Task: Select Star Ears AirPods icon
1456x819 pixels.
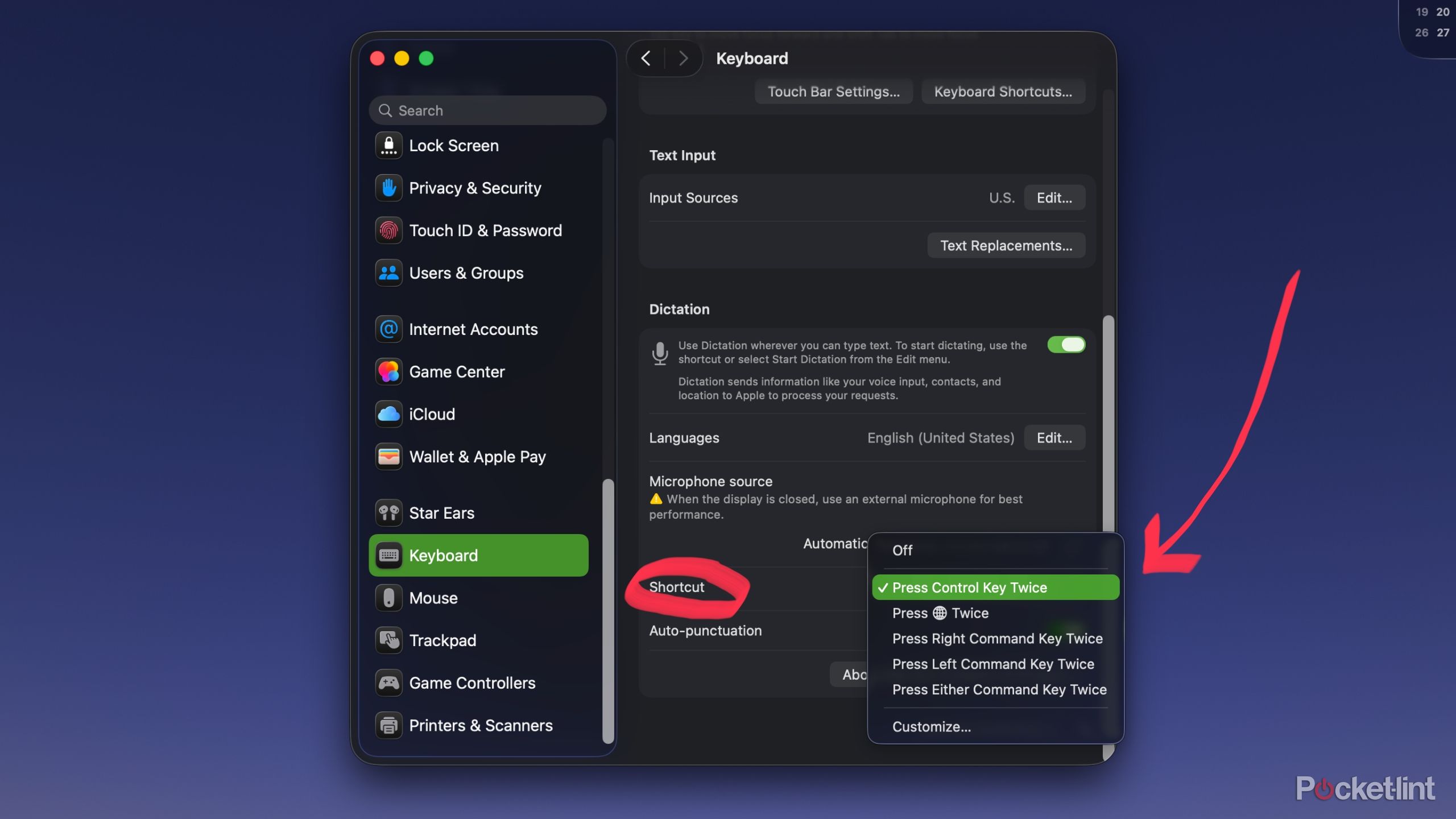Action: pos(389,513)
